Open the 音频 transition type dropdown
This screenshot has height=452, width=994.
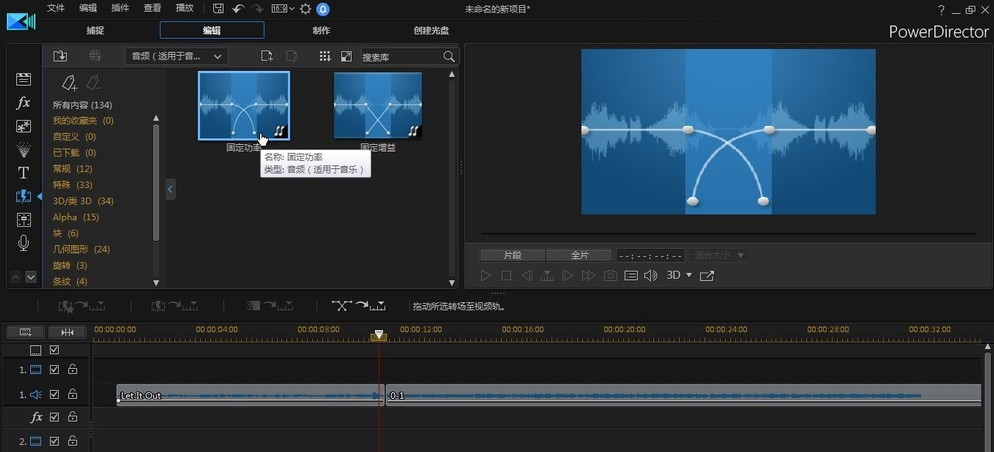click(178, 56)
